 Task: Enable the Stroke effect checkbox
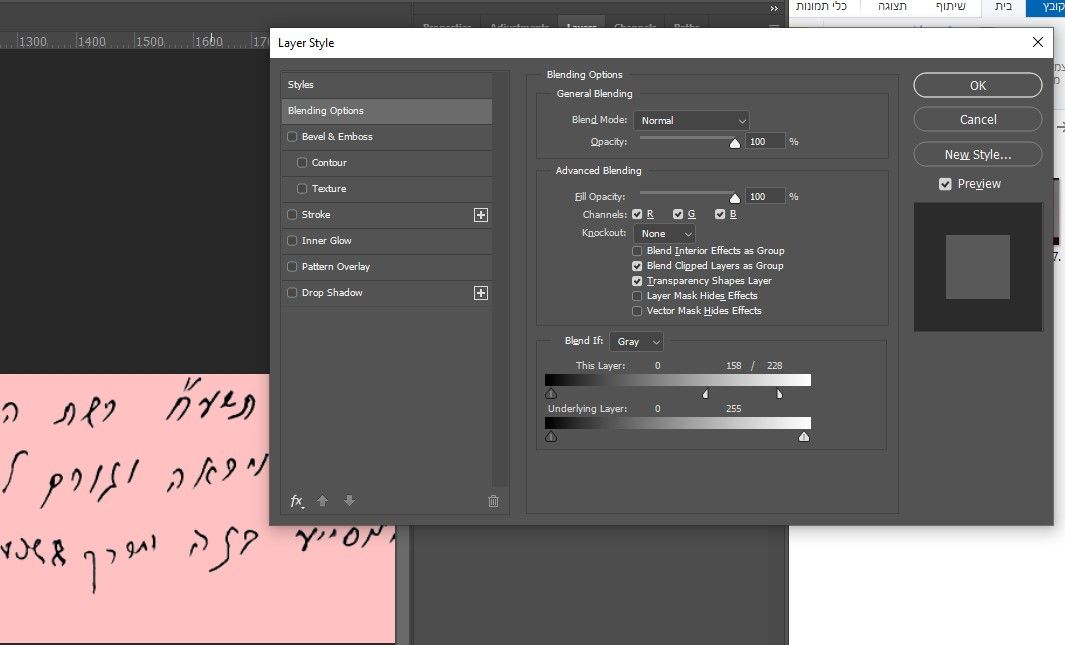coord(292,215)
